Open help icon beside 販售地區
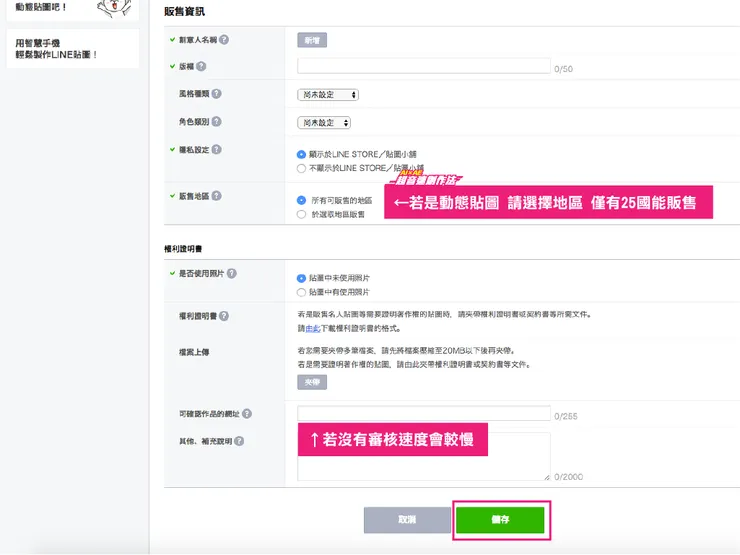Image resolution: width=740 pixels, height=555 pixels. [217, 196]
